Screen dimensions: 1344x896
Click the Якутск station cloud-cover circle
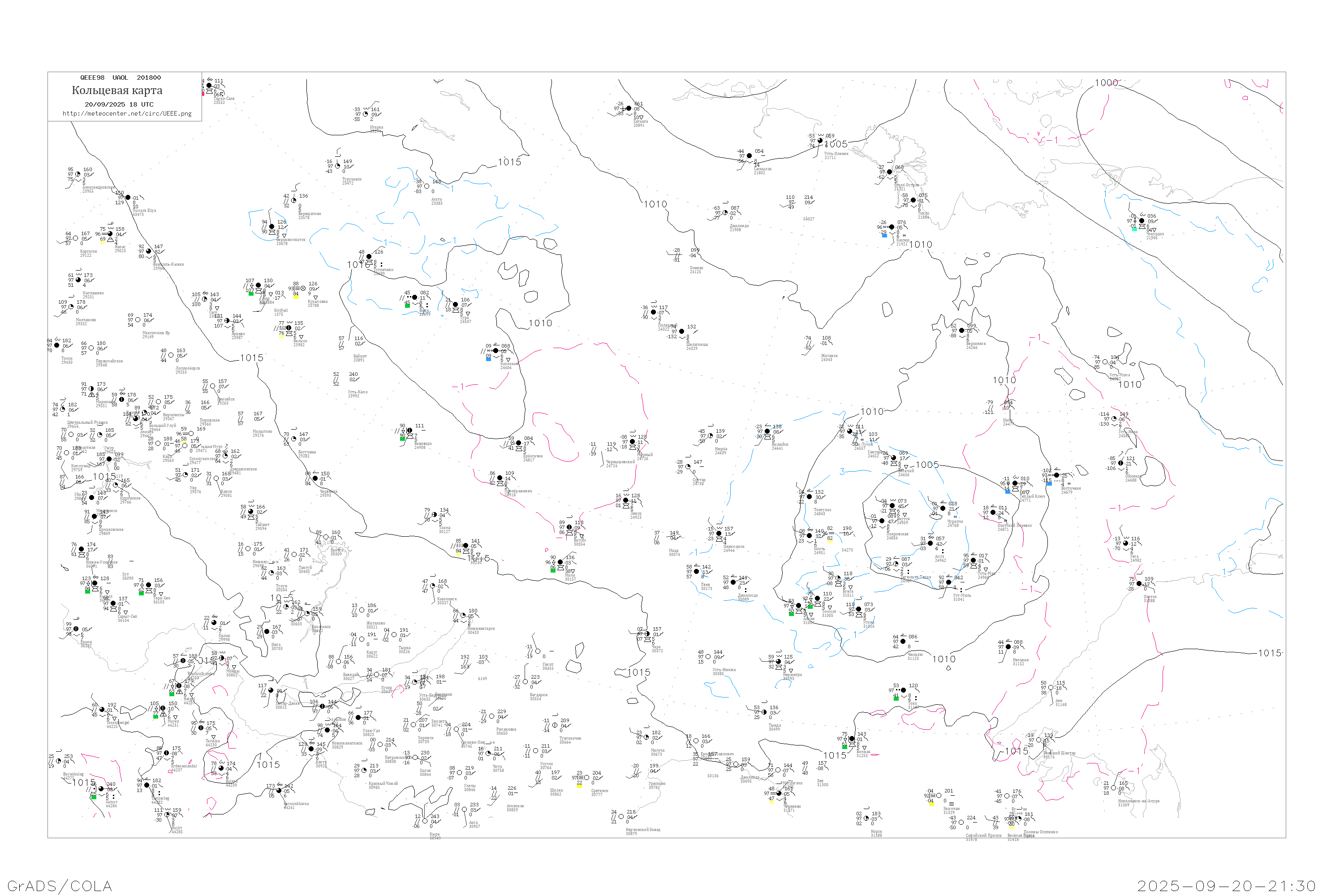(892, 505)
